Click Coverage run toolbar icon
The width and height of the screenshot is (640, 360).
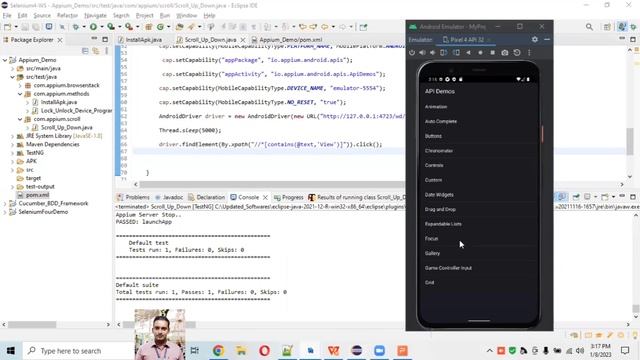click(111, 27)
